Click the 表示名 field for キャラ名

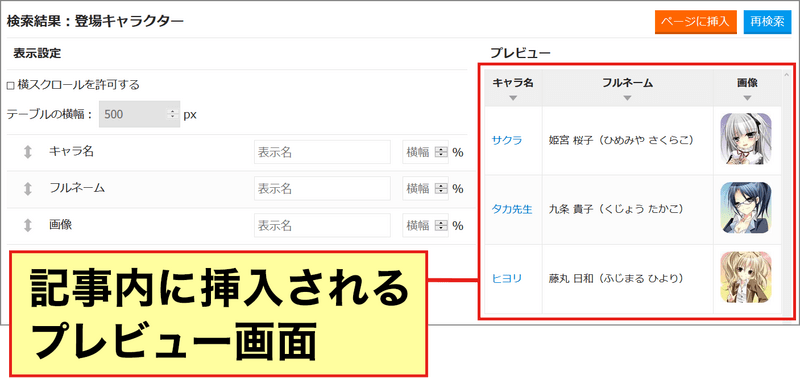point(322,153)
